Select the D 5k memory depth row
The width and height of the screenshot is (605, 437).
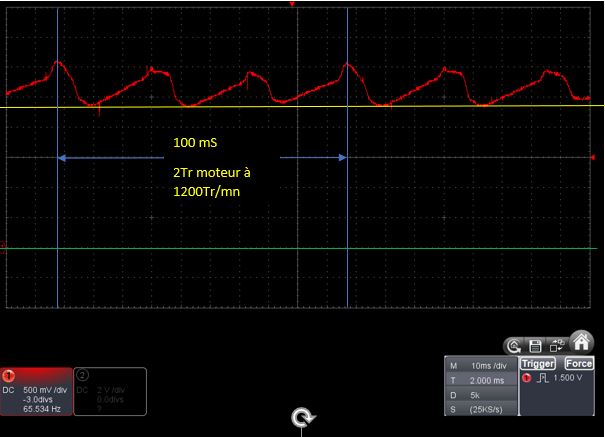481,395
